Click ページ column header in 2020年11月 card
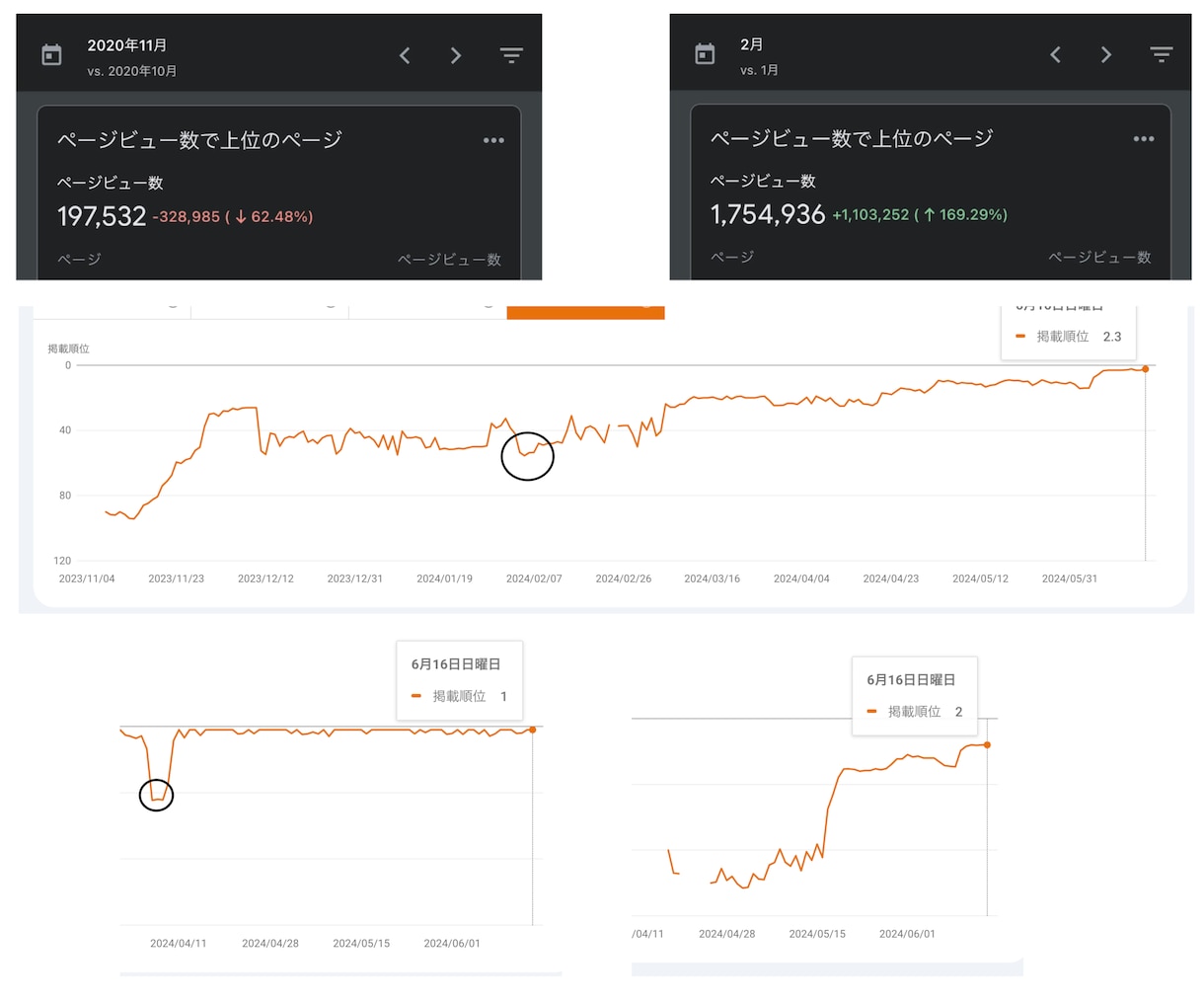The width and height of the screenshot is (1204, 1002). 79,259
